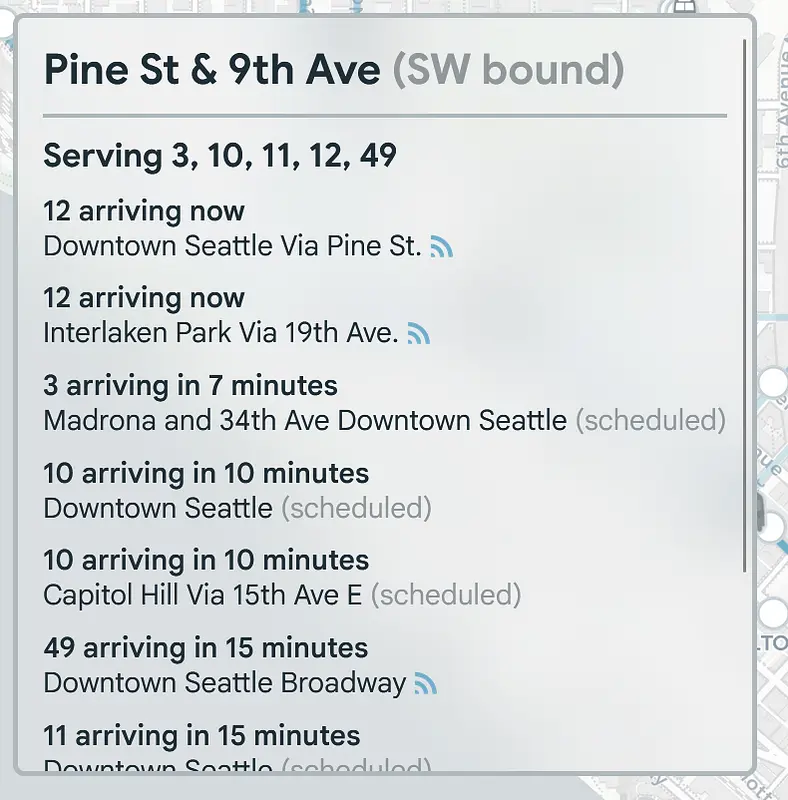Image resolution: width=788 pixels, height=800 pixels.
Task: Click the partial stop icon above the popup's top-right corner
Action: [683, 6]
